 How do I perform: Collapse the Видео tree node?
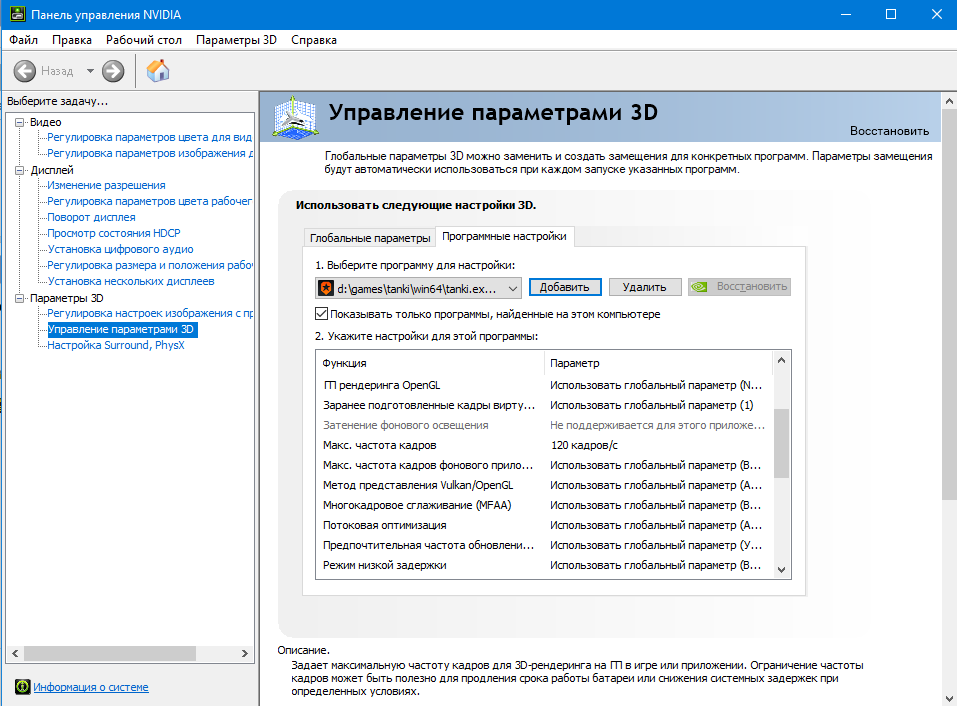click(x=20, y=122)
